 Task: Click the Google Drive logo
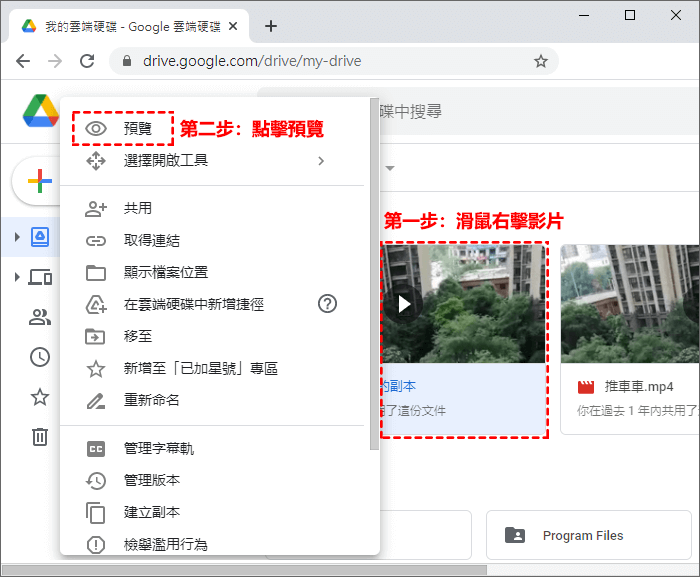[41, 110]
